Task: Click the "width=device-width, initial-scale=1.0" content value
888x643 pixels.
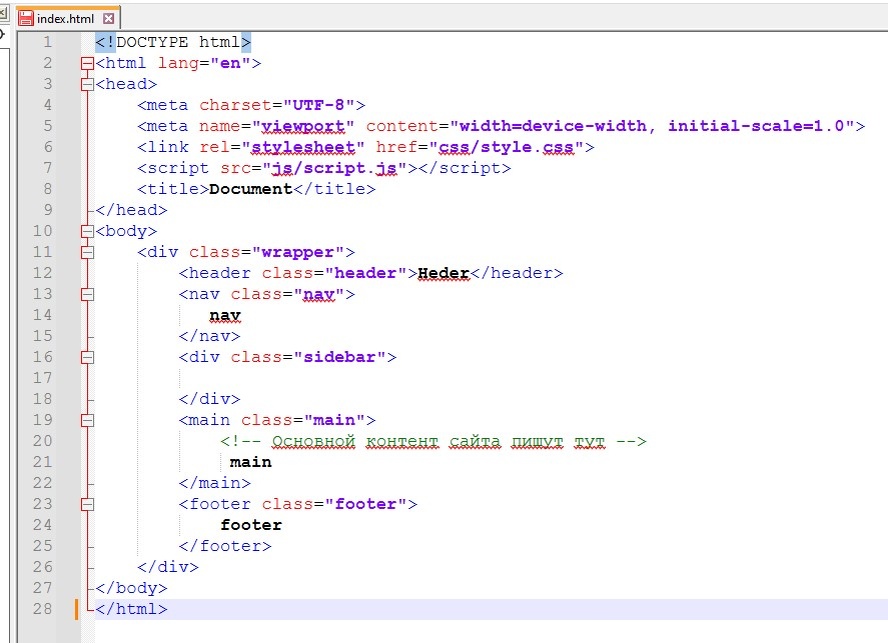Action: (652, 126)
